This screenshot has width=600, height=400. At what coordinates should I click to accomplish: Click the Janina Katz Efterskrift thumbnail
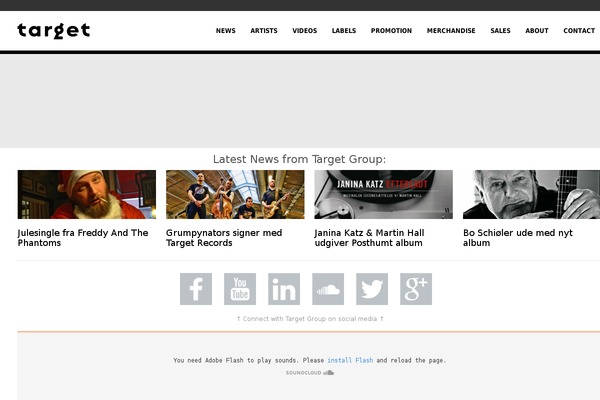pyautogui.click(x=383, y=194)
